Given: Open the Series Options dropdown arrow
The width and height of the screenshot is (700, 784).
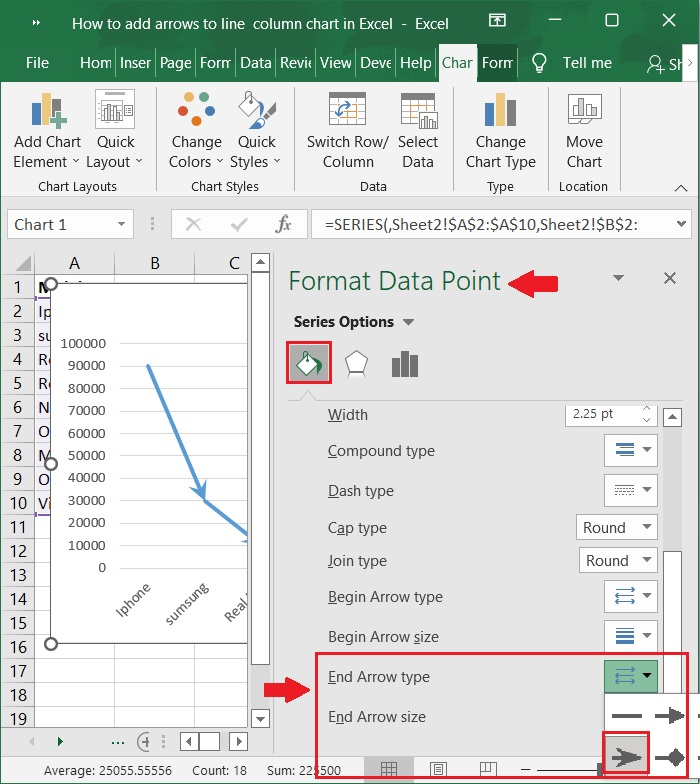Looking at the screenshot, I should tap(408, 322).
